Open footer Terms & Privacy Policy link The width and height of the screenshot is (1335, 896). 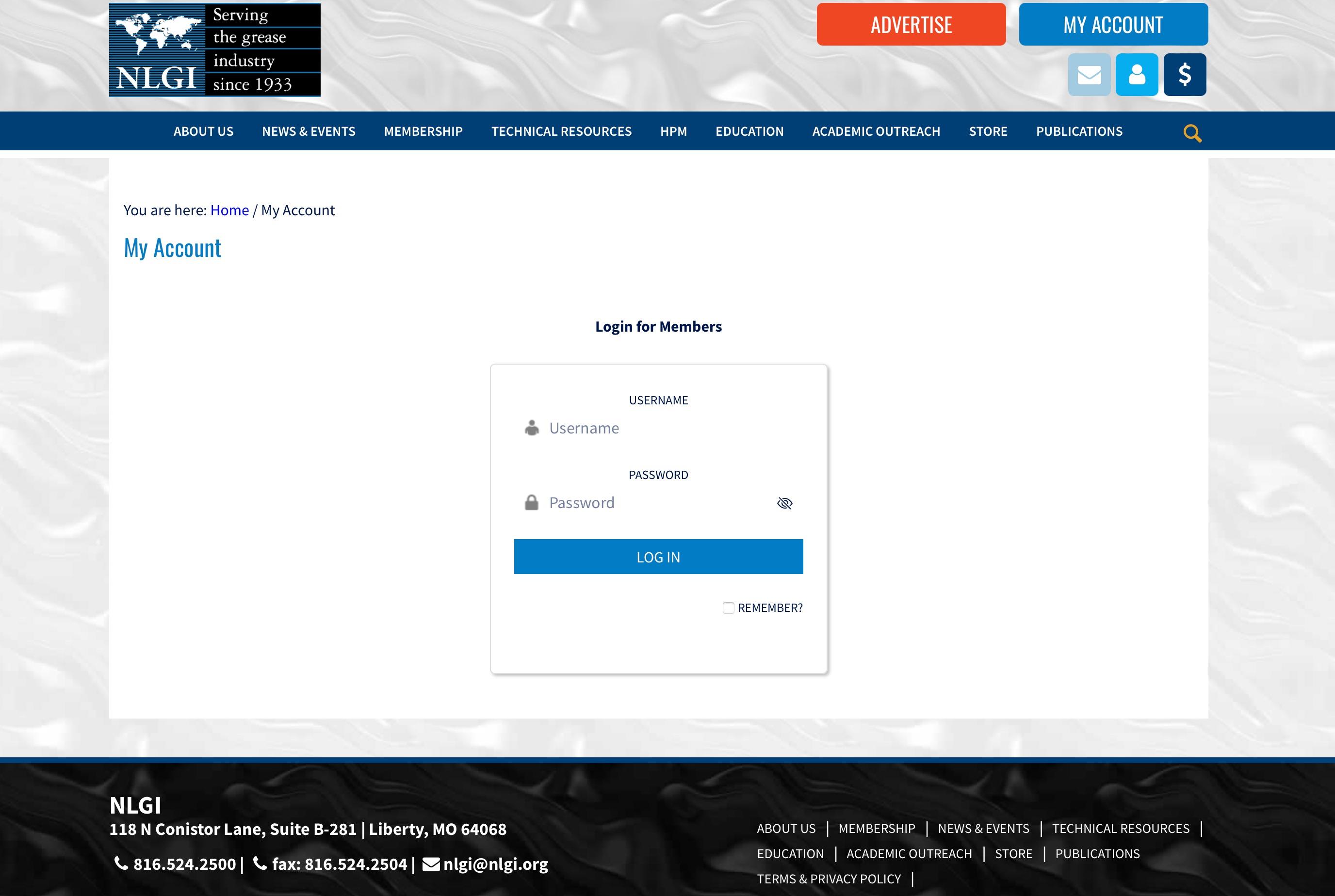coord(829,879)
